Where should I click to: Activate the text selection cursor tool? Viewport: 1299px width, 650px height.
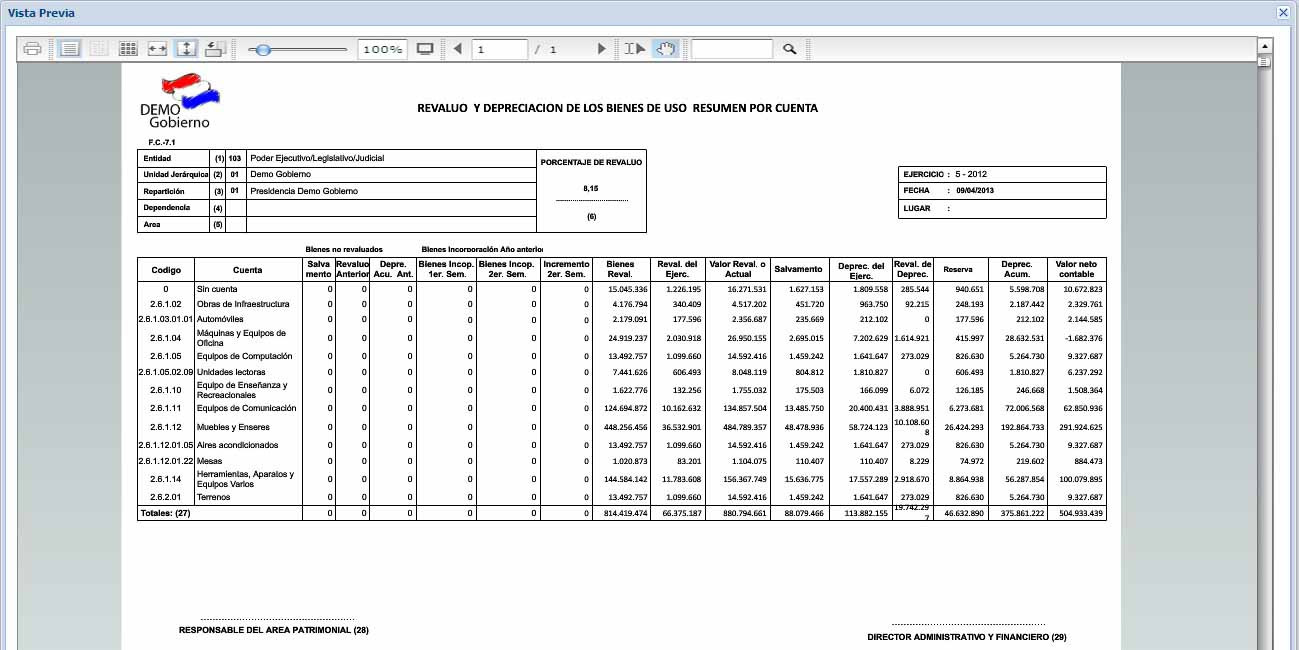tap(635, 49)
